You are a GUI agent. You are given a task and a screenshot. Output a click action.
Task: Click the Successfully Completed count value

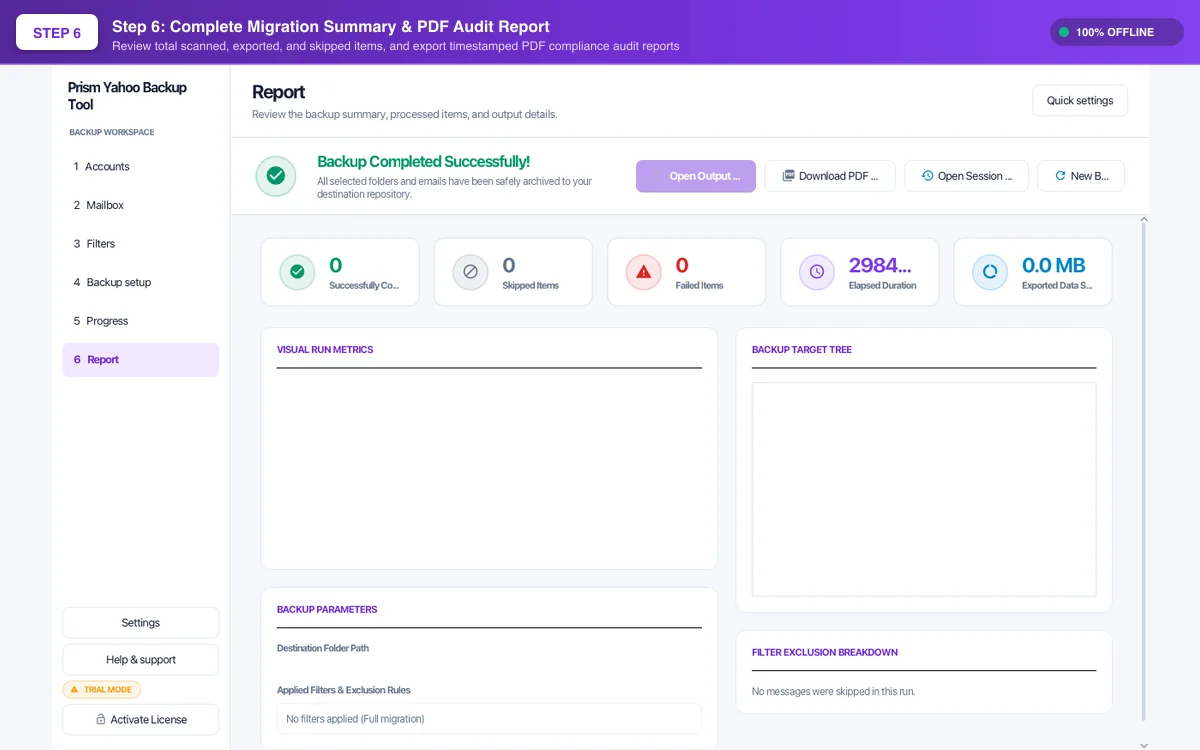336,265
